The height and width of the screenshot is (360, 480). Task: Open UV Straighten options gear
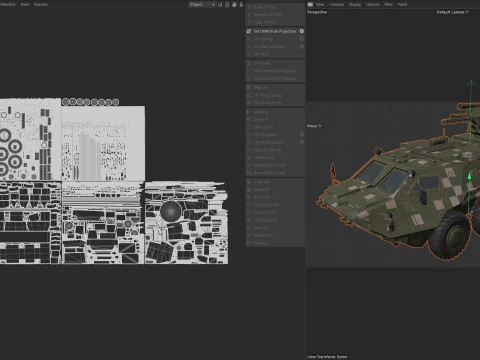click(302, 135)
